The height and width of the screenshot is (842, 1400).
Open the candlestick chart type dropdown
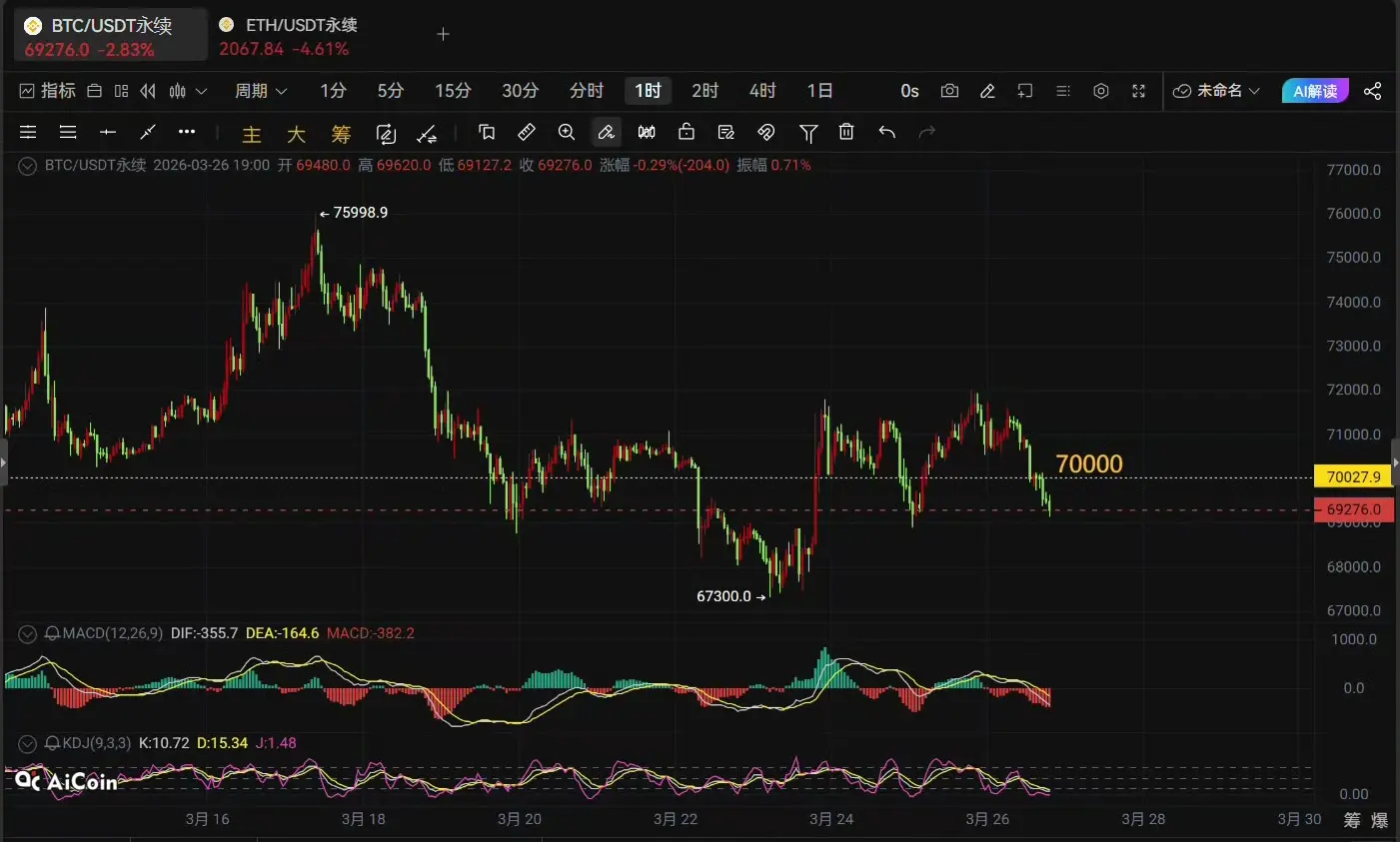pyautogui.click(x=188, y=91)
